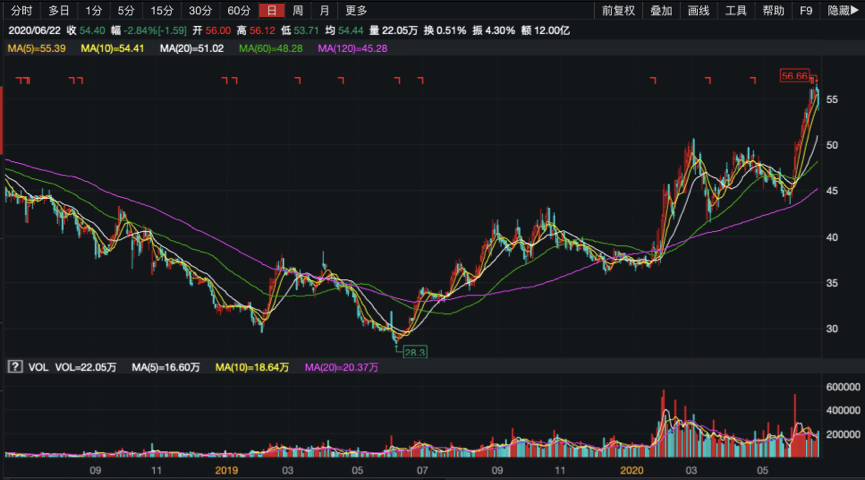Open the 前复权 adjustment dropdown
865x480 pixels.
tap(618, 11)
